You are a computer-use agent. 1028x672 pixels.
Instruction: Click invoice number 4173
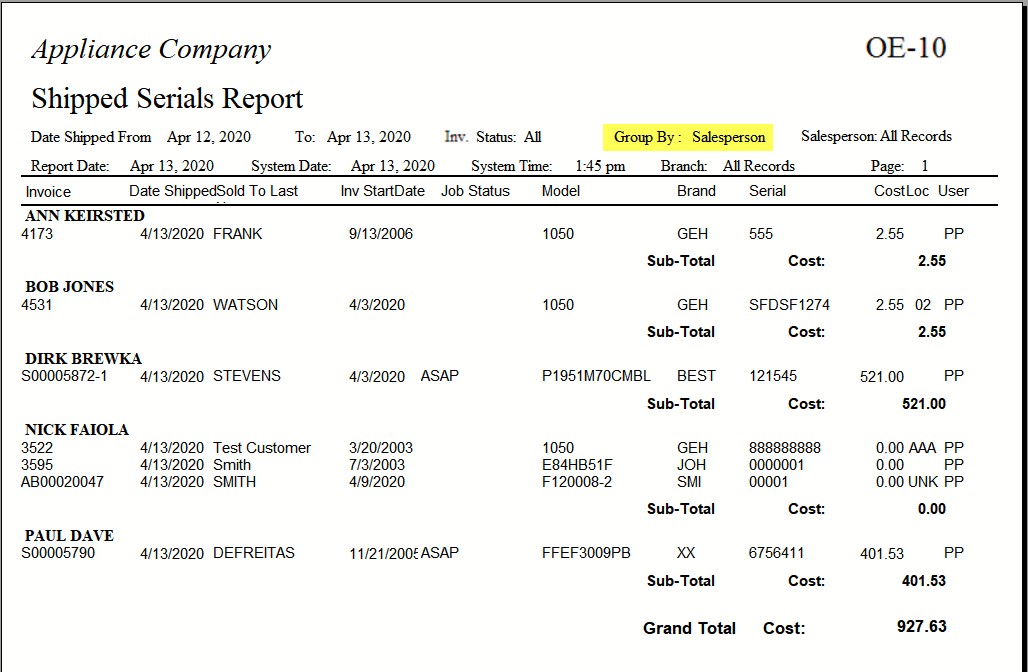pos(37,233)
